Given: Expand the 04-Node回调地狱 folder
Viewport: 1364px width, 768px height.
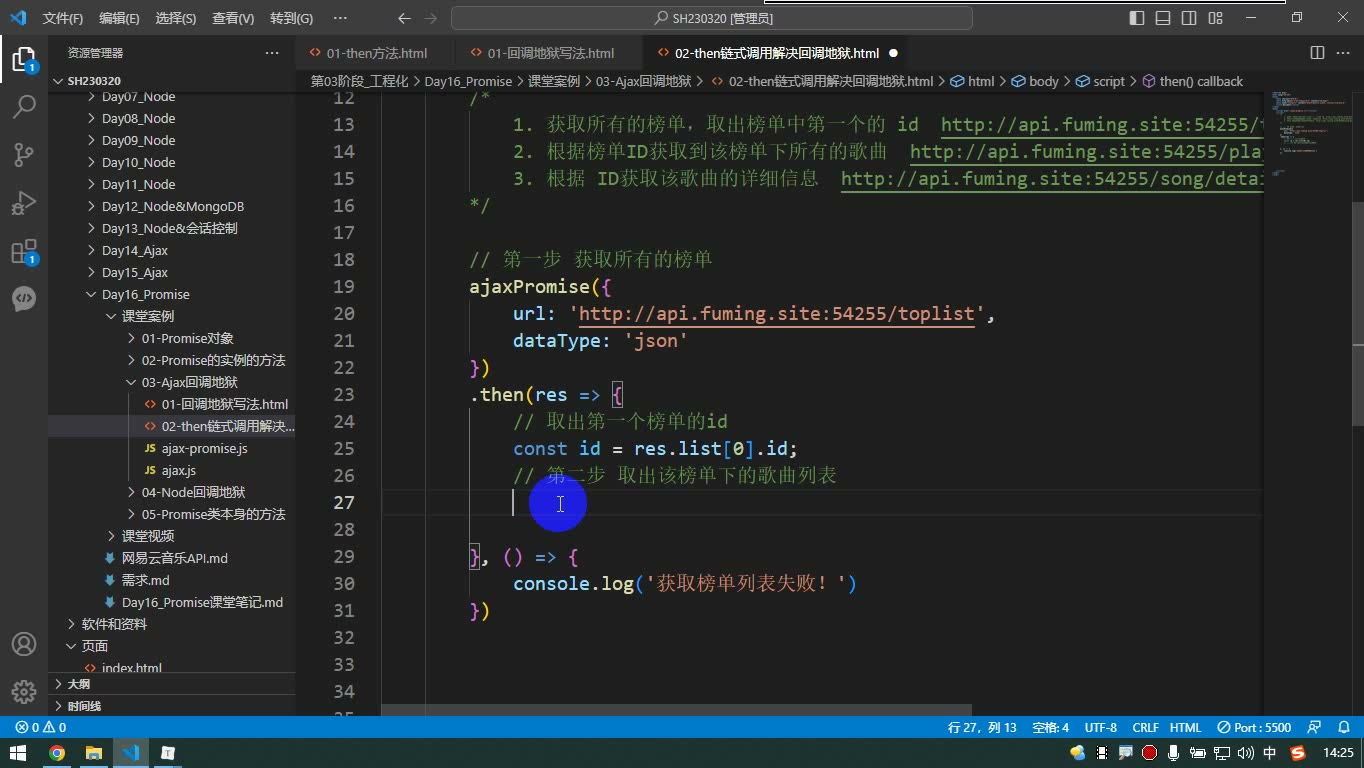Looking at the screenshot, I should [x=172, y=492].
